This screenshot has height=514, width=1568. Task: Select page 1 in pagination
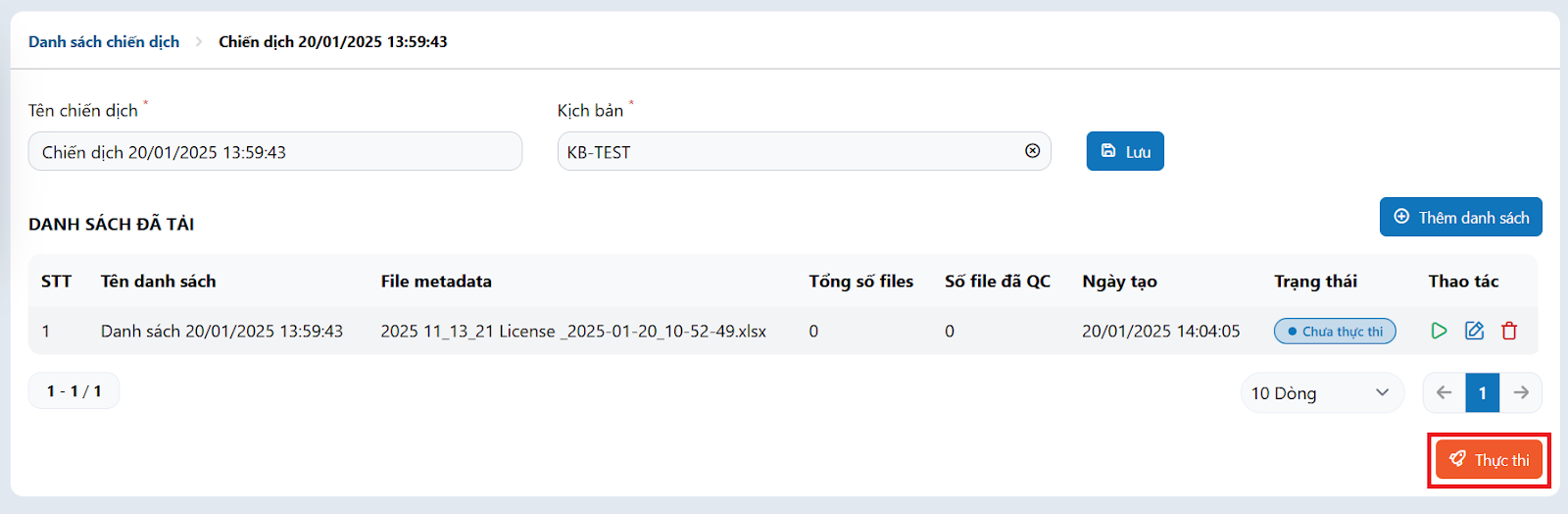(1483, 392)
